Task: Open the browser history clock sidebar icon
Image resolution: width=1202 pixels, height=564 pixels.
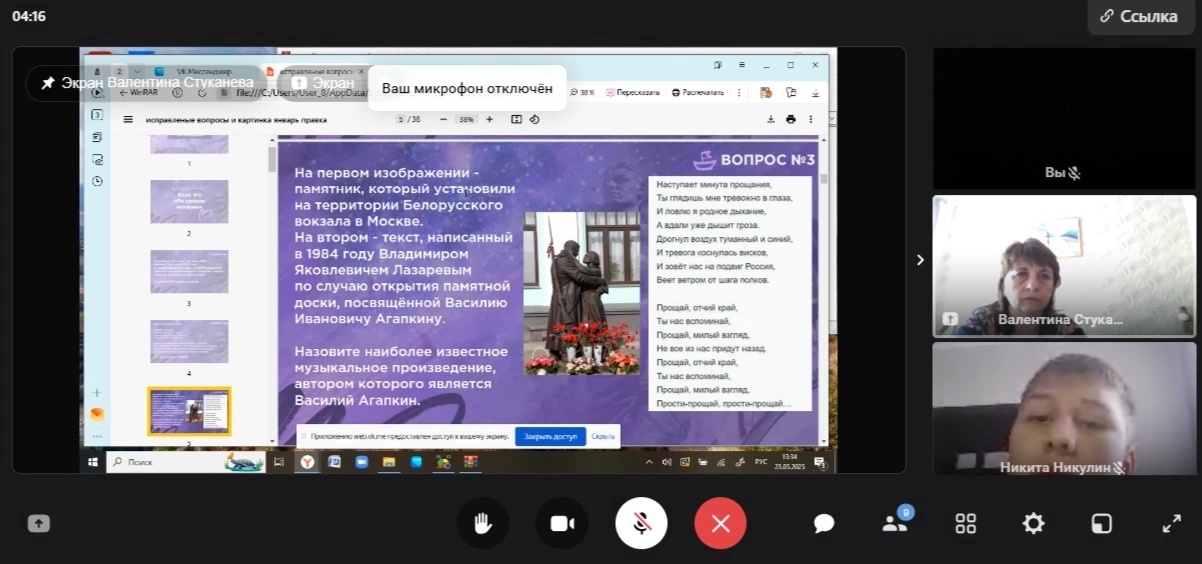Action: (97, 181)
